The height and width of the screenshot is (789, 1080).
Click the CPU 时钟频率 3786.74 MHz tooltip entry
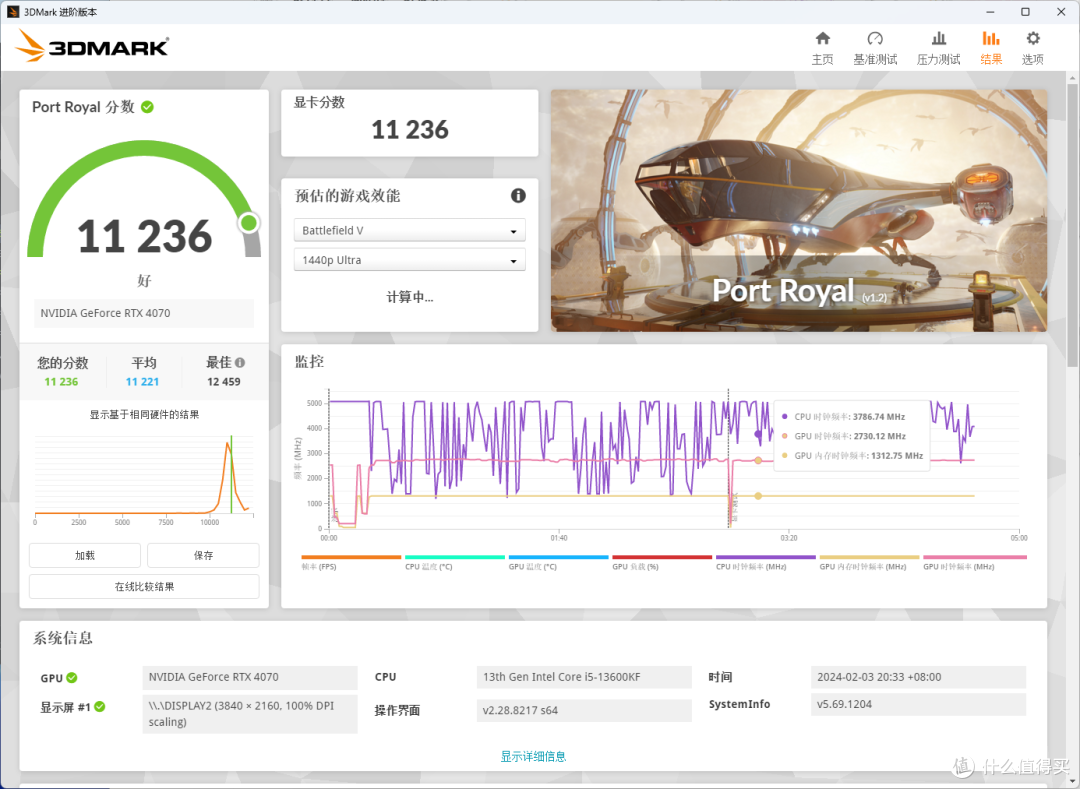[x=844, y=417]
